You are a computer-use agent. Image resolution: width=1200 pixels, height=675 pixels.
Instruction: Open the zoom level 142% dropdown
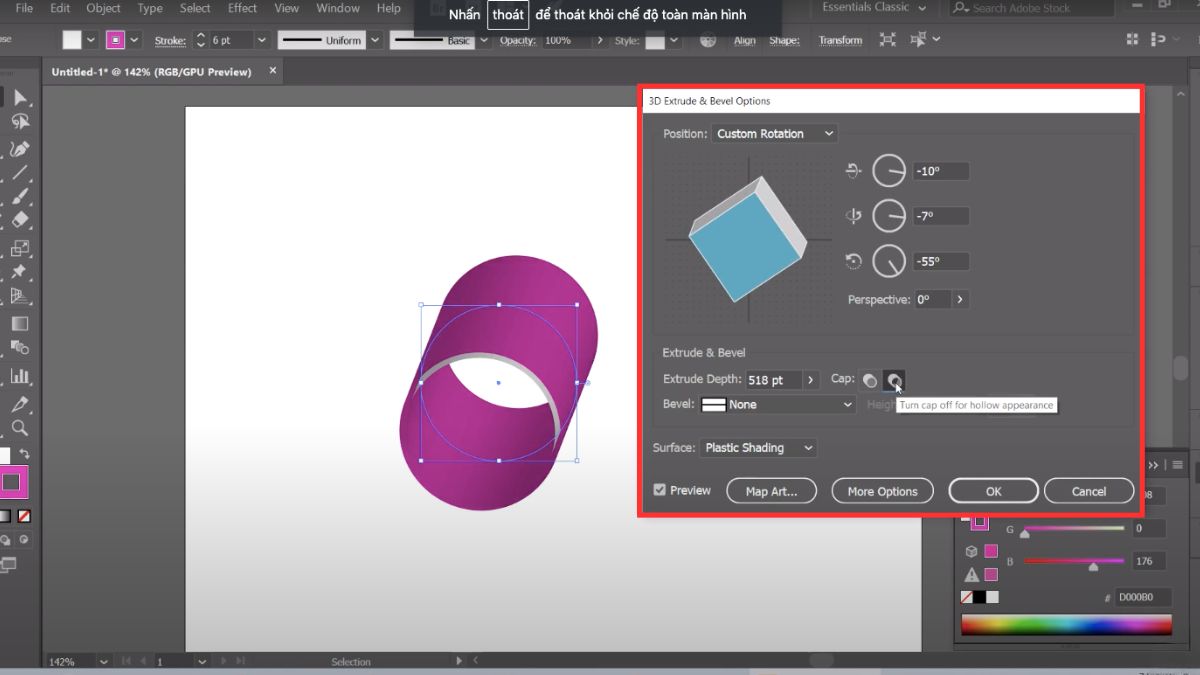coord(101,661)
